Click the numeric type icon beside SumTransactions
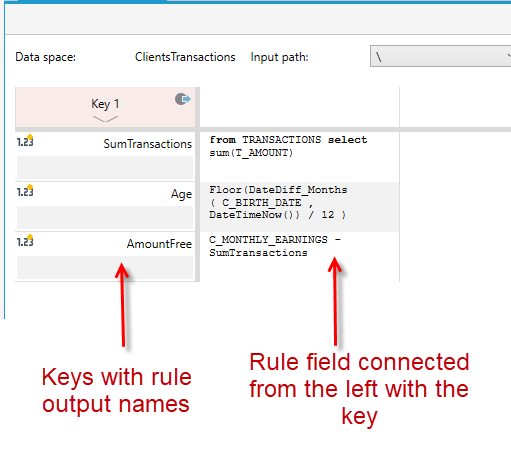 coord(25,141)
